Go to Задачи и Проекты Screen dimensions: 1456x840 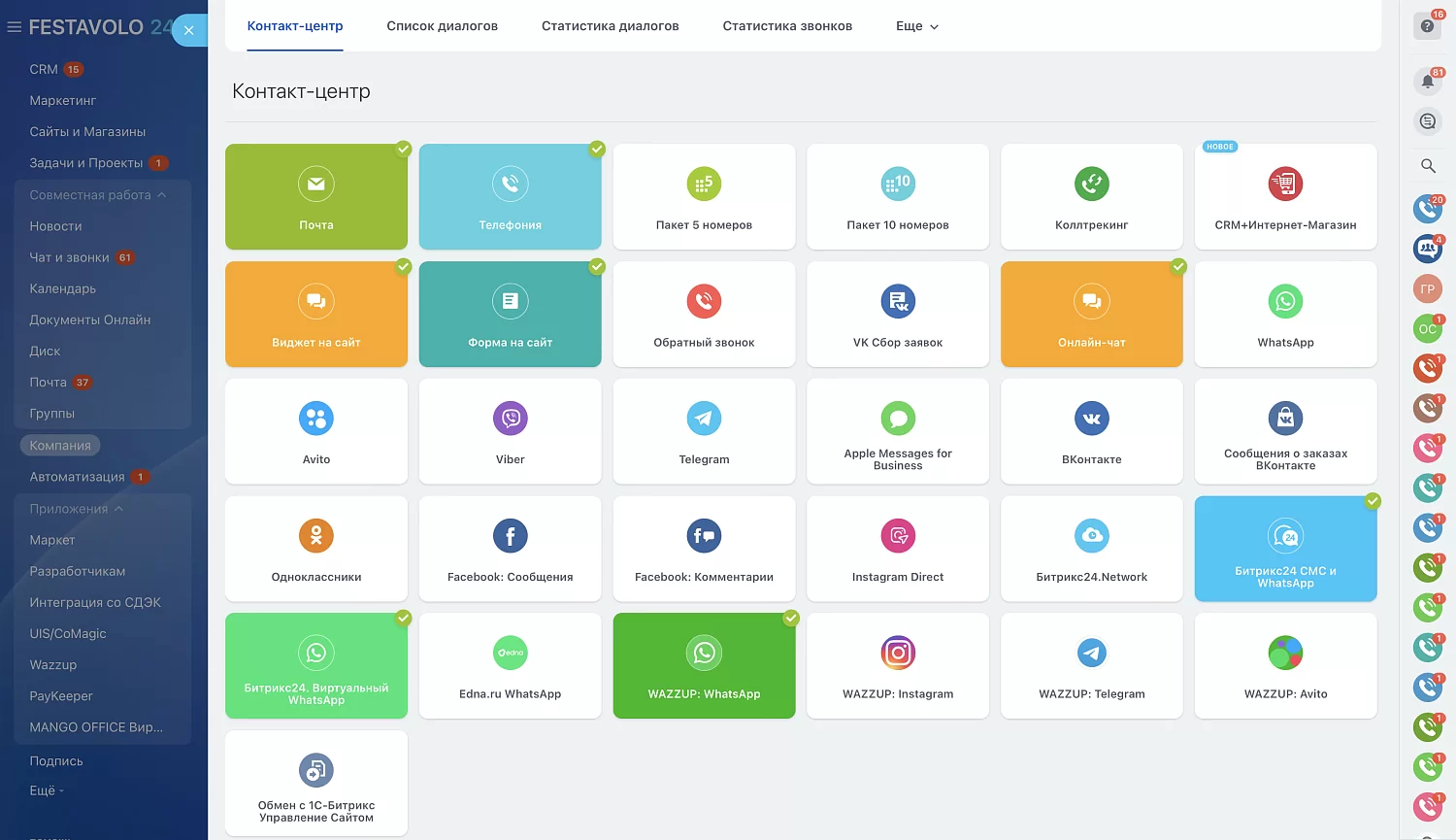click(86, 163)
